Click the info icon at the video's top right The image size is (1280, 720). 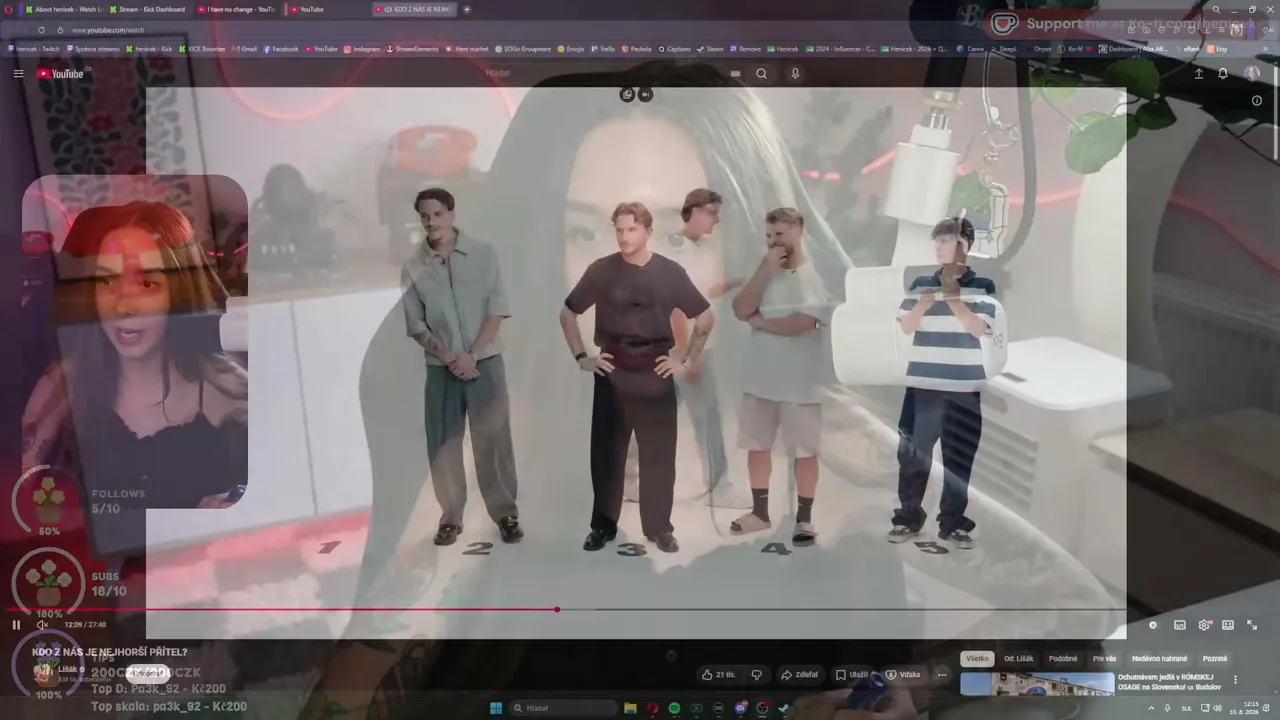tap(1257, 100)
